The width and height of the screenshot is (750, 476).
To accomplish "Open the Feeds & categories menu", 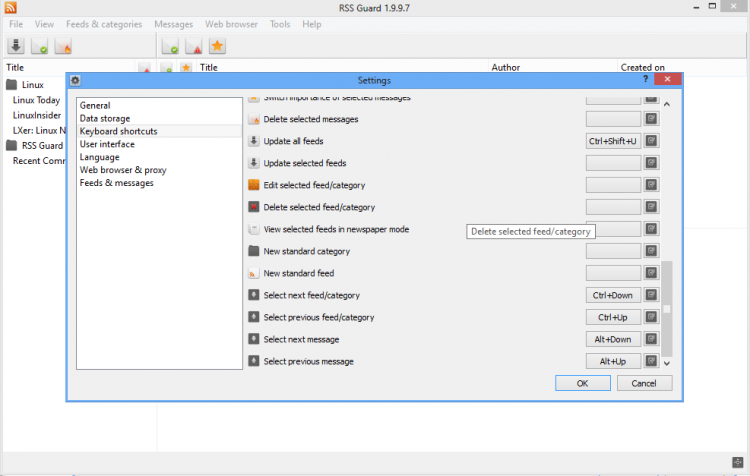I will tap(104, 24).
